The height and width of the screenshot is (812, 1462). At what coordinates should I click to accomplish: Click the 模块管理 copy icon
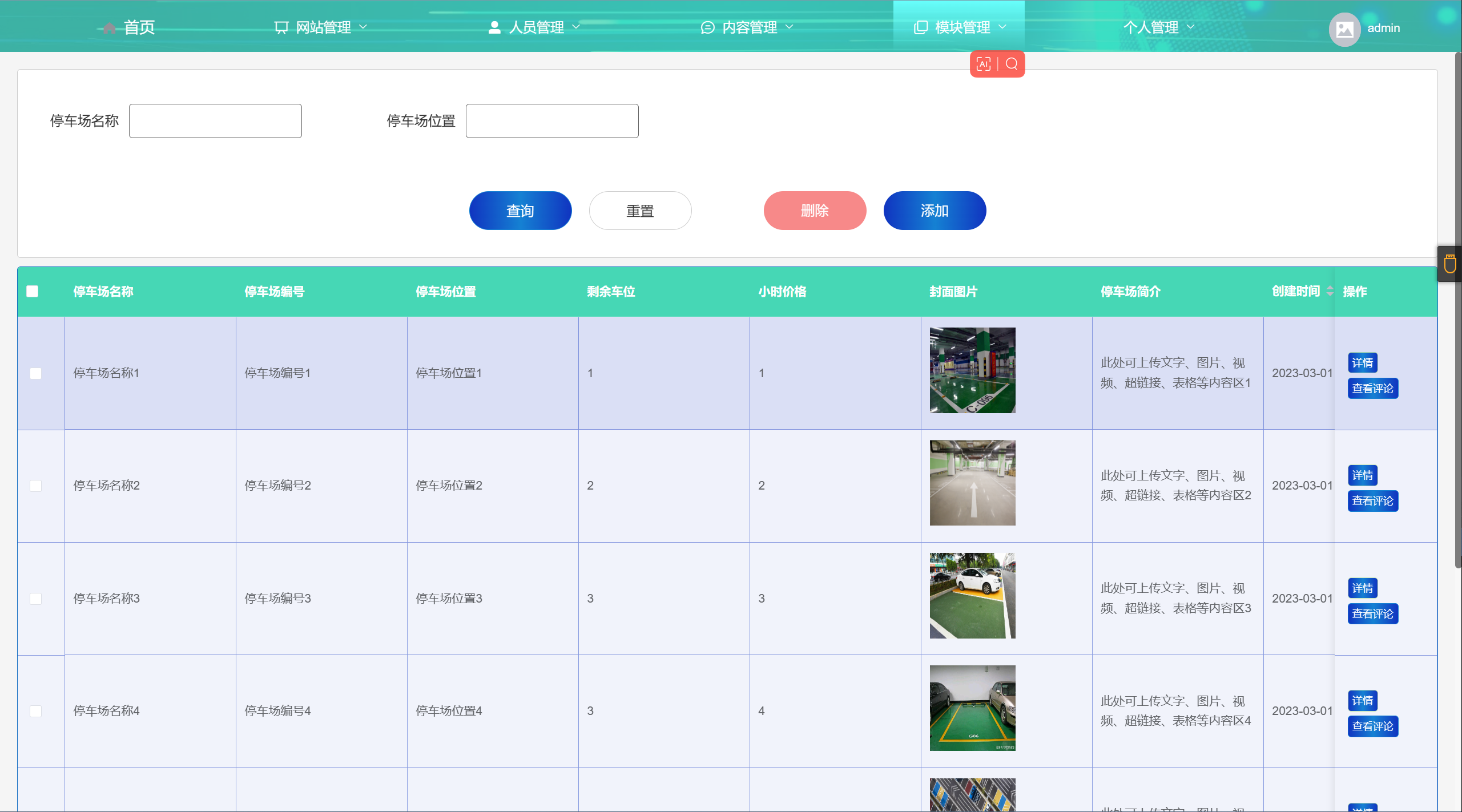tap(920, 27)
